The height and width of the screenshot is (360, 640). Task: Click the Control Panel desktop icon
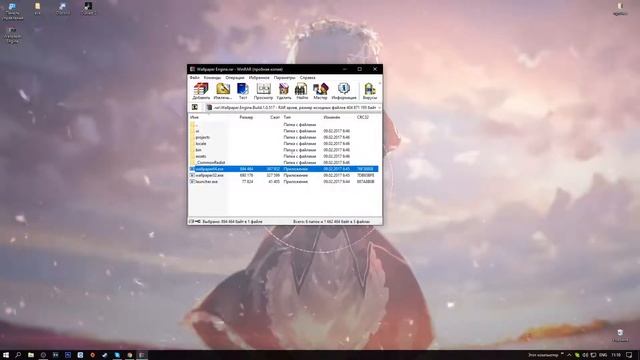pos(13,11)
